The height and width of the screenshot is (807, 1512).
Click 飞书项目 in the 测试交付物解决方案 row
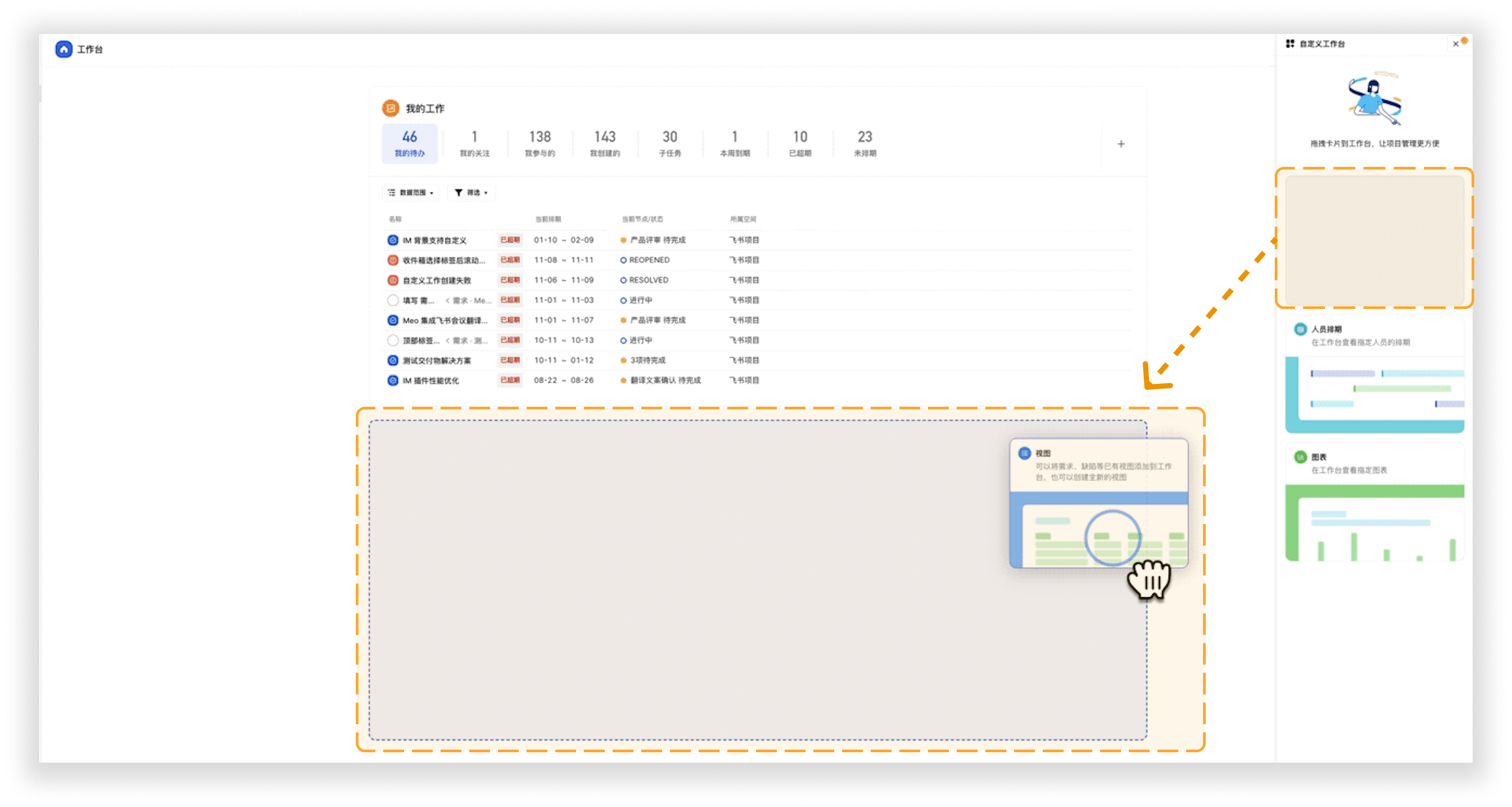(744, 360)
